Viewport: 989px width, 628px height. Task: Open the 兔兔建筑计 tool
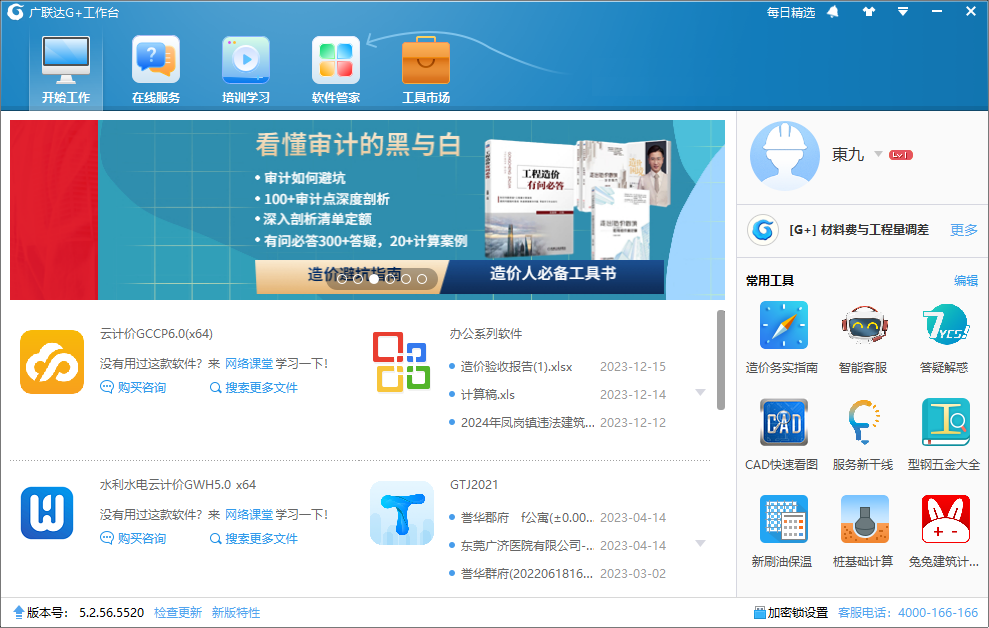[x=944, y=532]
